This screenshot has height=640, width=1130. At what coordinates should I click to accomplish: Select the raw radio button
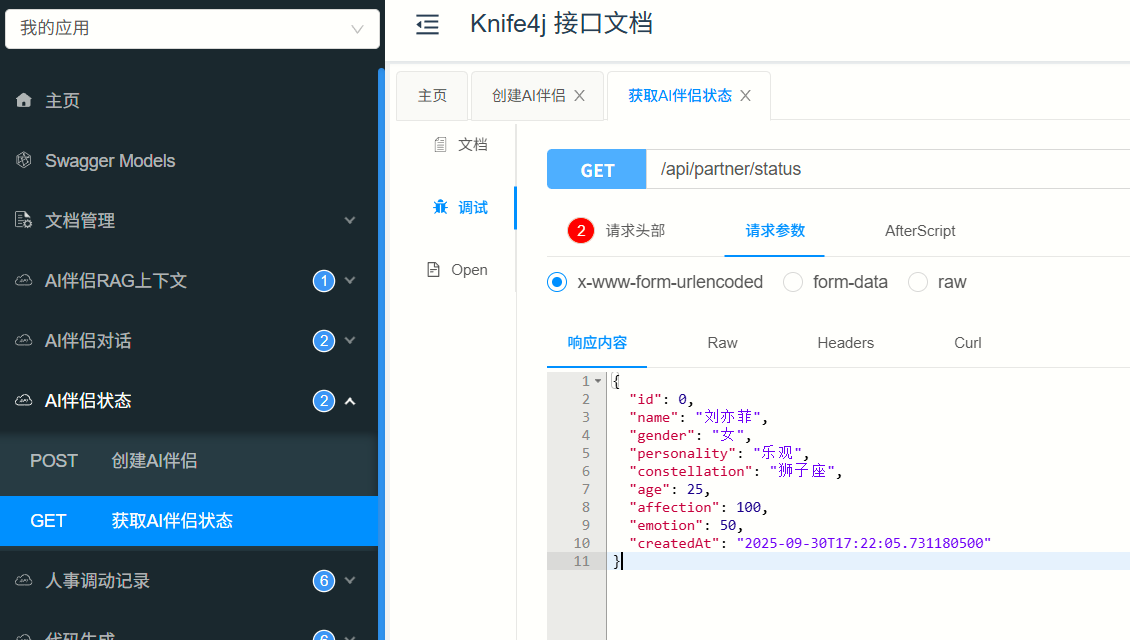[917, 282]
